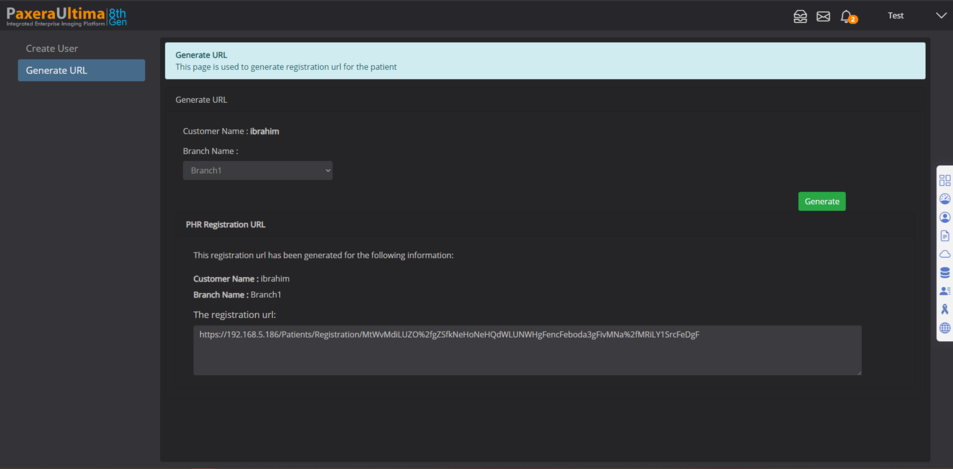The width and height of the screenshot is (953, 469).
Task: Open the dashboard gauge icon in sidebar
Action: pos(945,199)
